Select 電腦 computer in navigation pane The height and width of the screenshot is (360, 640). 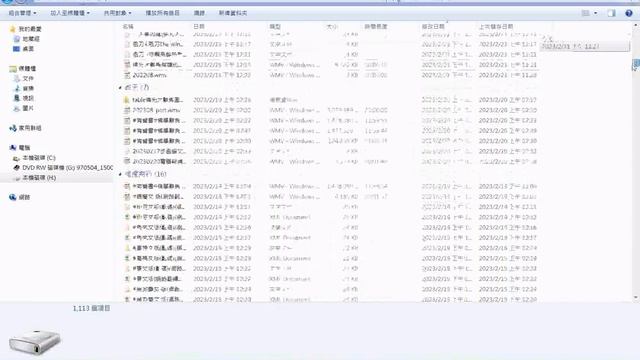(x=24, y=147)
